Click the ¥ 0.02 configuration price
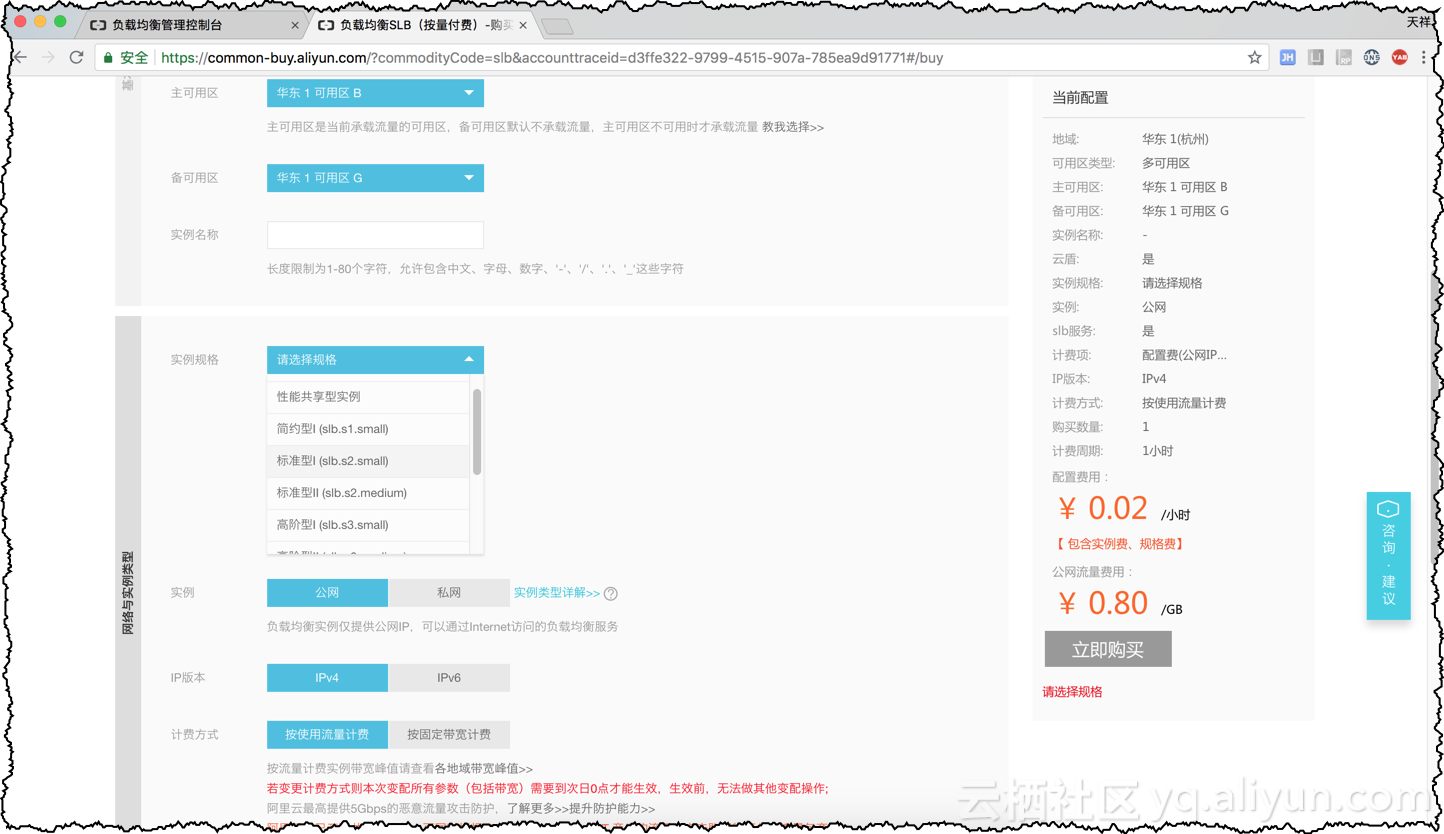Viewport: 1444px width, 834px height. click(1103, 509)
